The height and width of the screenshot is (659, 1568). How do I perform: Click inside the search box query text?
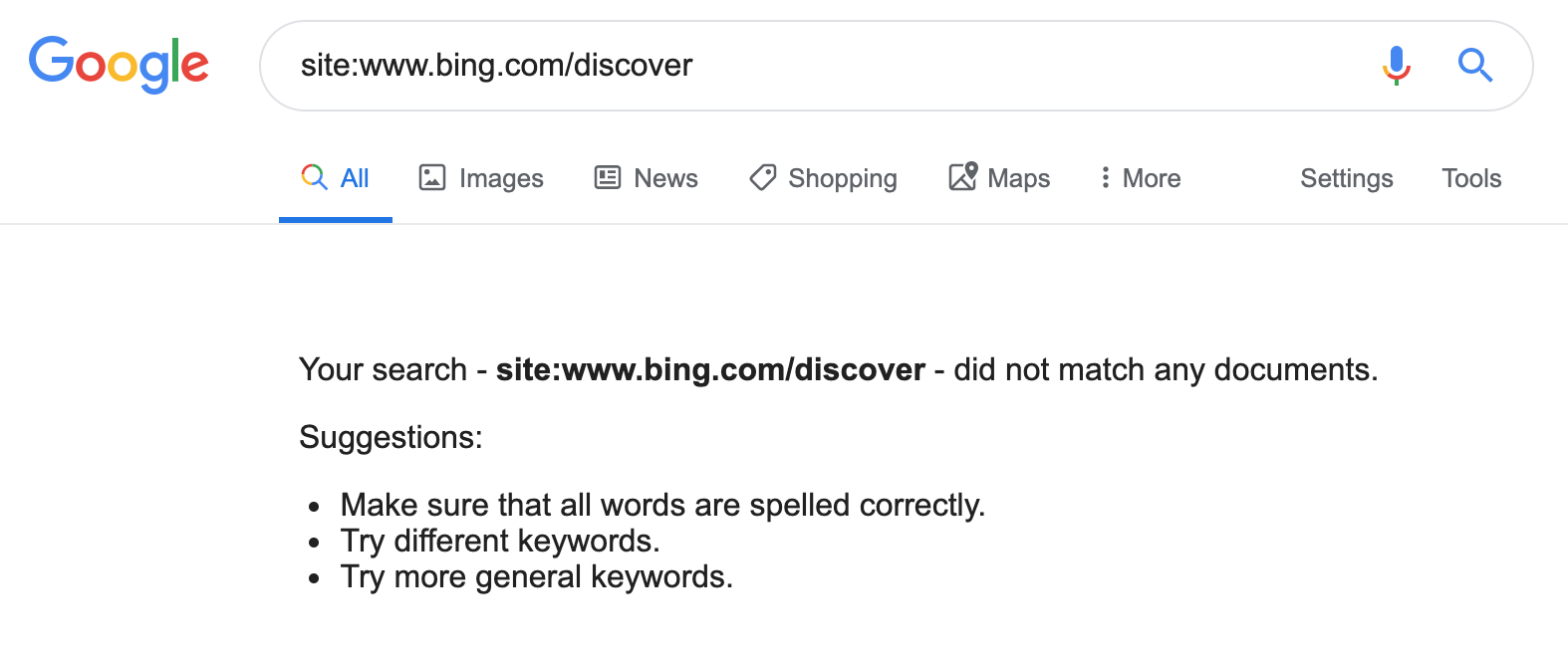pos(496,66)
